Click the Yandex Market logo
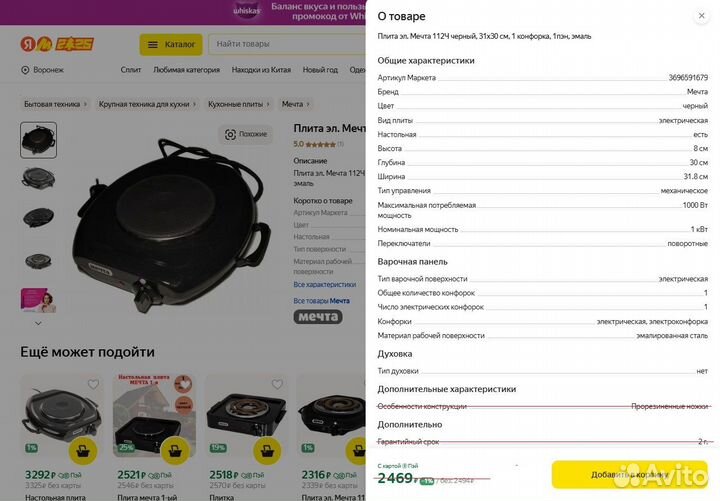The image size is (720, 501). click(57, 44)
